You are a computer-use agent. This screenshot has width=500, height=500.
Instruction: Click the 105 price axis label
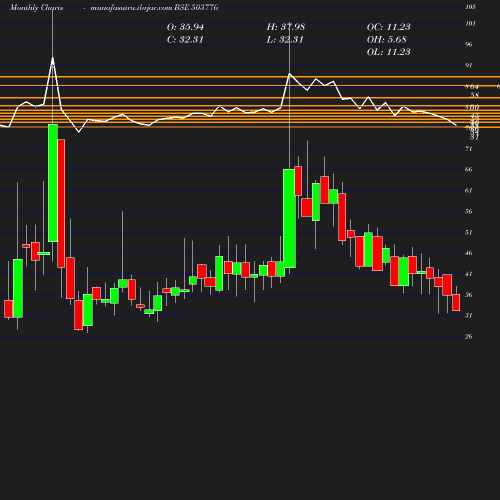pyautogui.click(x=470, y=7)
